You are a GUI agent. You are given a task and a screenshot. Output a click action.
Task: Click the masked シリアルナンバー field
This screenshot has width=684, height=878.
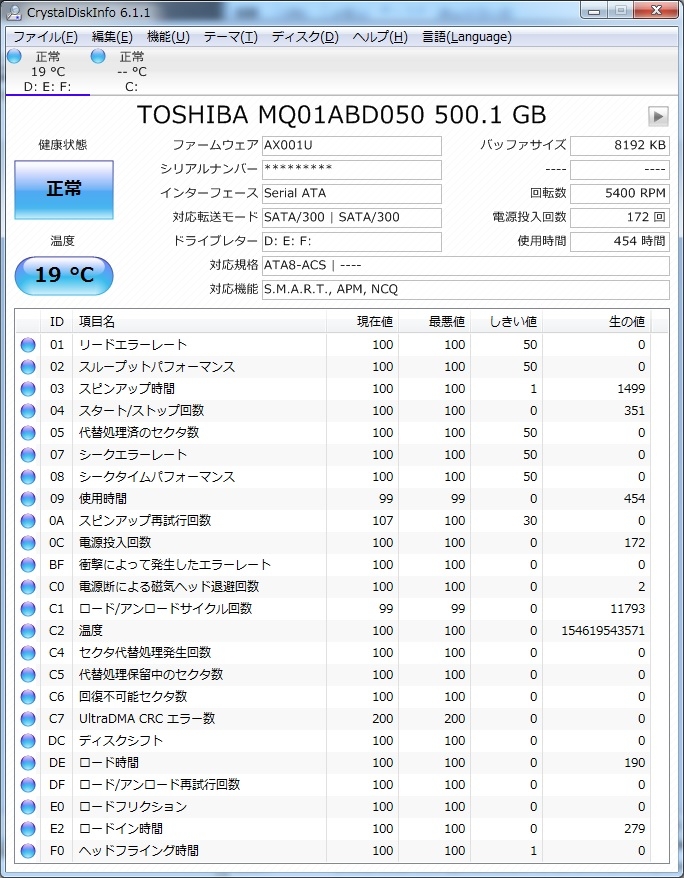(x=352, y=170)
